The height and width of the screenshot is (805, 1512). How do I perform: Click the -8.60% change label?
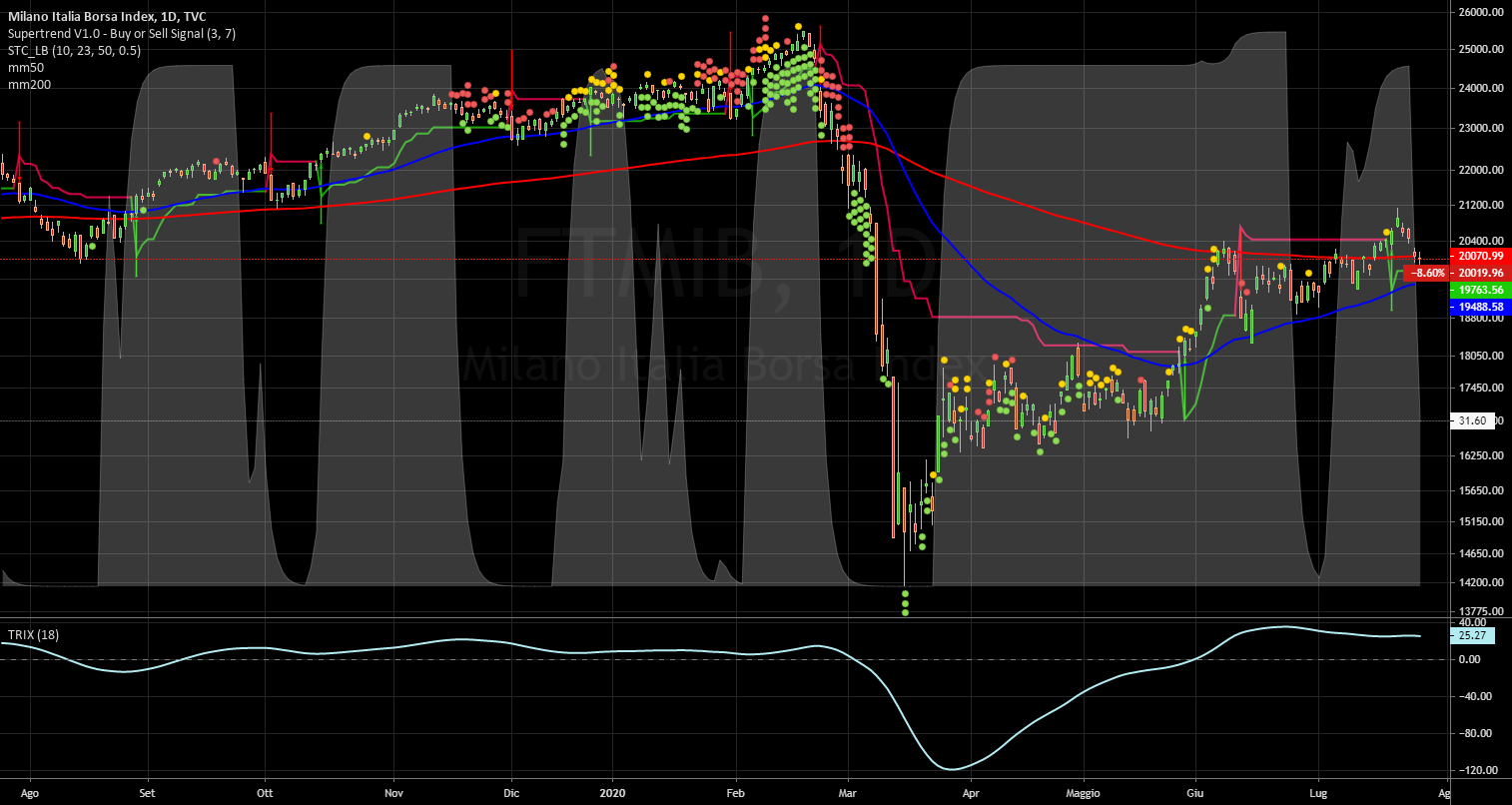pos(1427,273)
